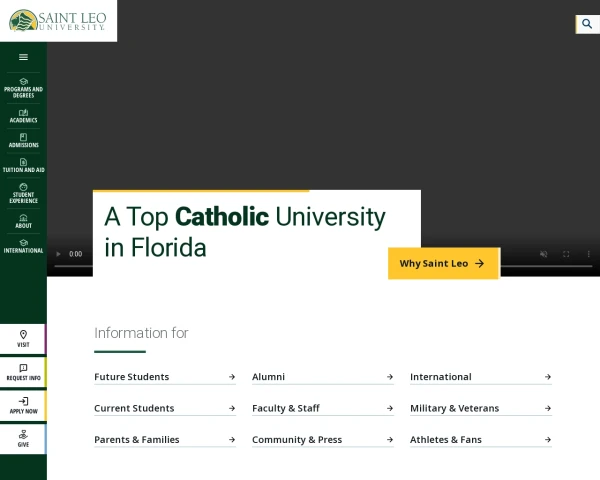This screenshot has width=600, height=480.
Task: Click the Visit location button
Action: click(x=23, y=339)
